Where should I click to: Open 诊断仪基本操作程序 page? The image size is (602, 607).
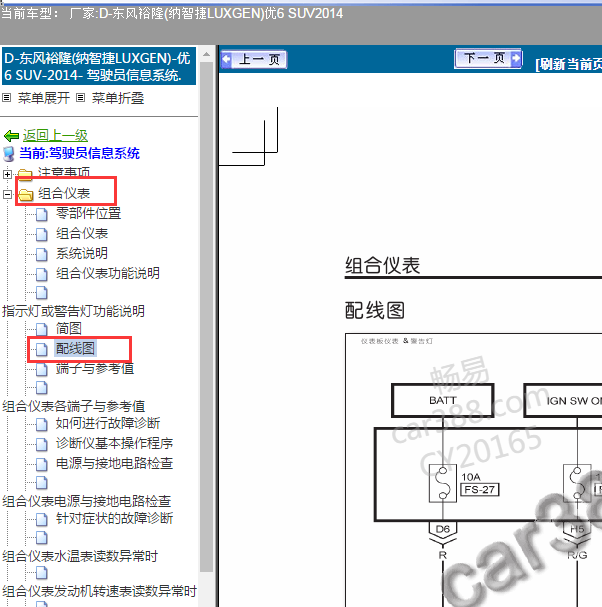tap(114, 443)
